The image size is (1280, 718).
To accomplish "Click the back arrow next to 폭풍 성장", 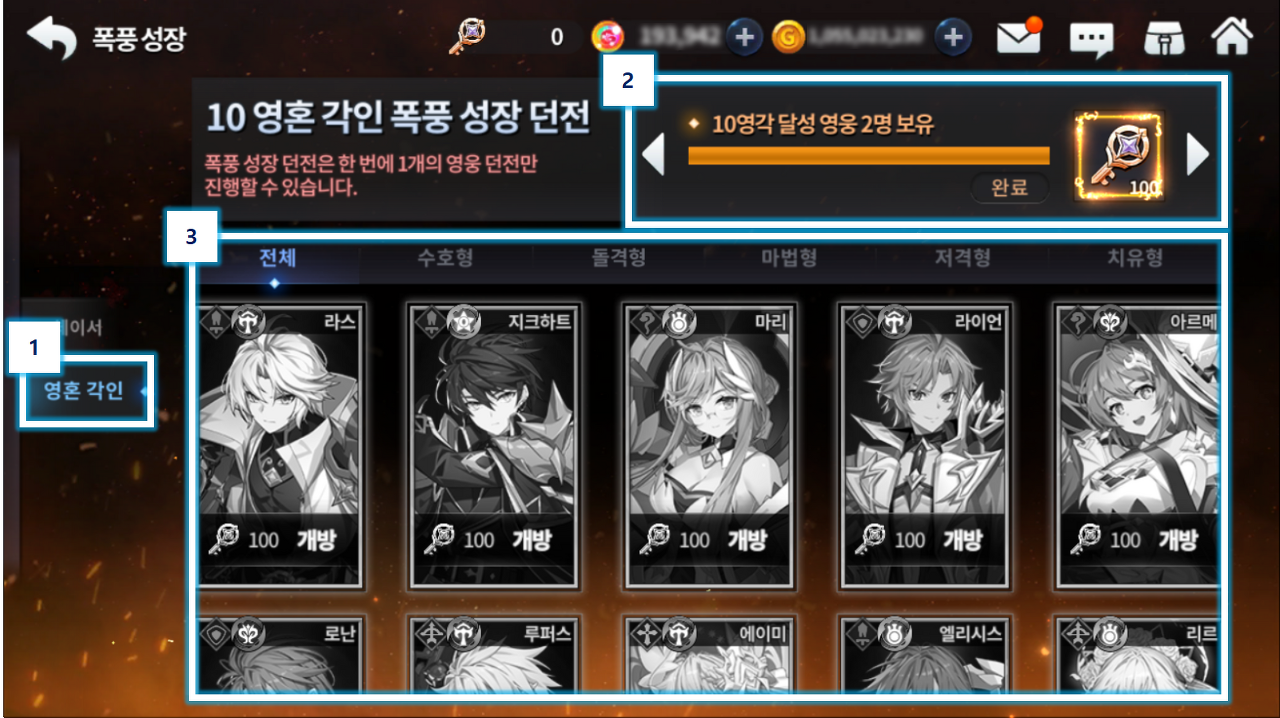I will (x=50, y=38).
